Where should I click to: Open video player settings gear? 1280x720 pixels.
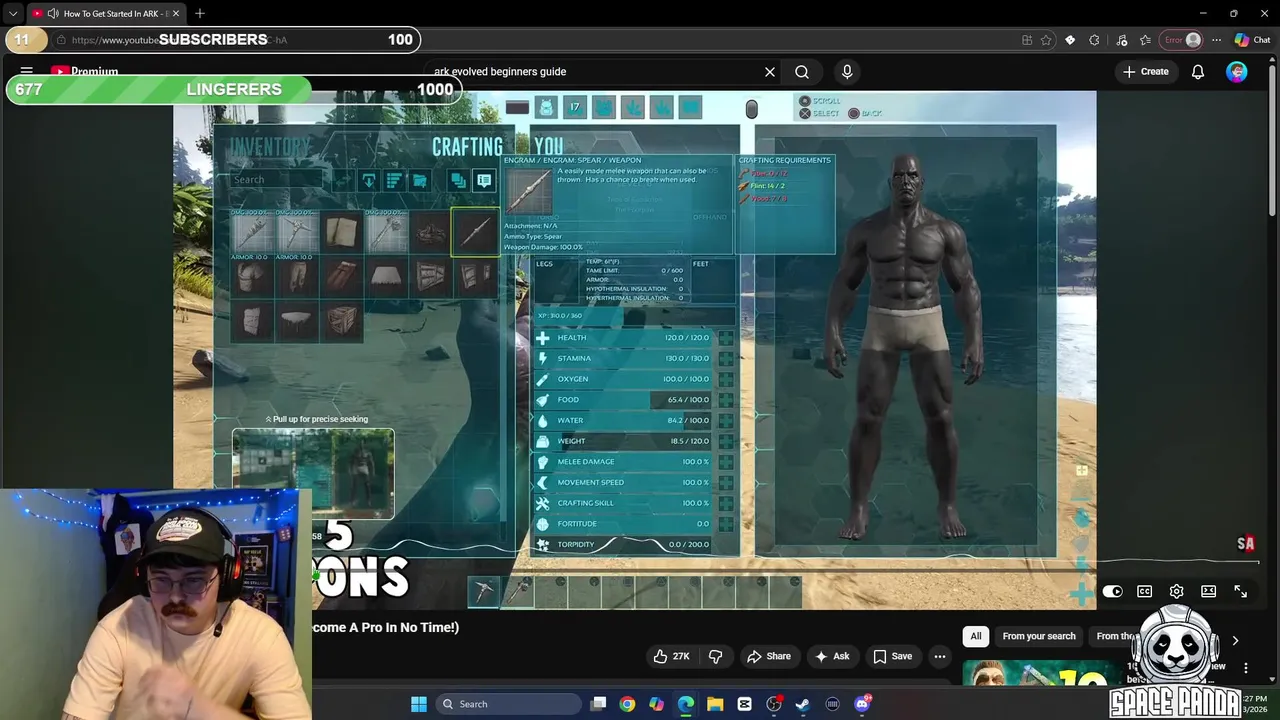(x=1177, y=591)
